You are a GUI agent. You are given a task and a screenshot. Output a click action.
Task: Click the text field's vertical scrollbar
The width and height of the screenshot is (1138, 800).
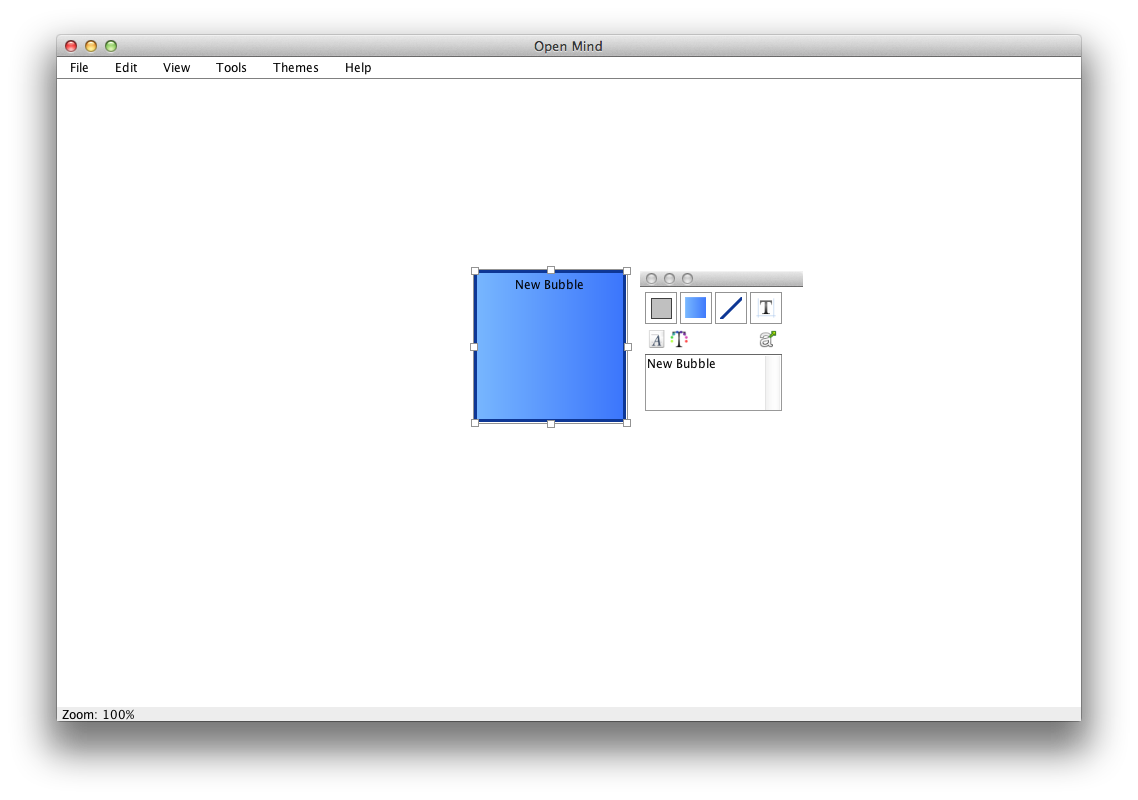(774, 383)
